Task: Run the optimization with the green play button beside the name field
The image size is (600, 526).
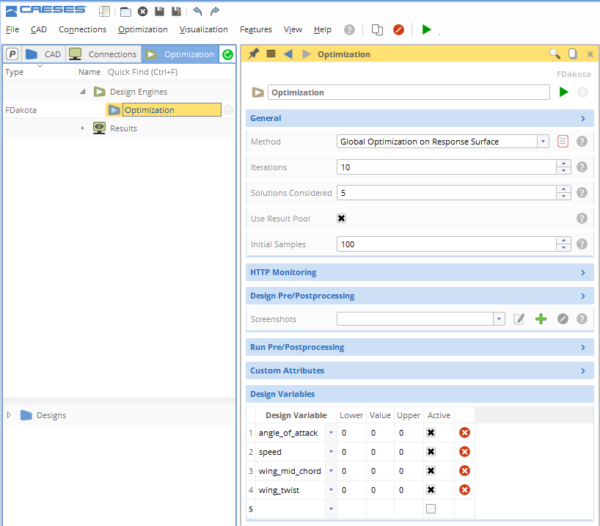Action: 564,92
